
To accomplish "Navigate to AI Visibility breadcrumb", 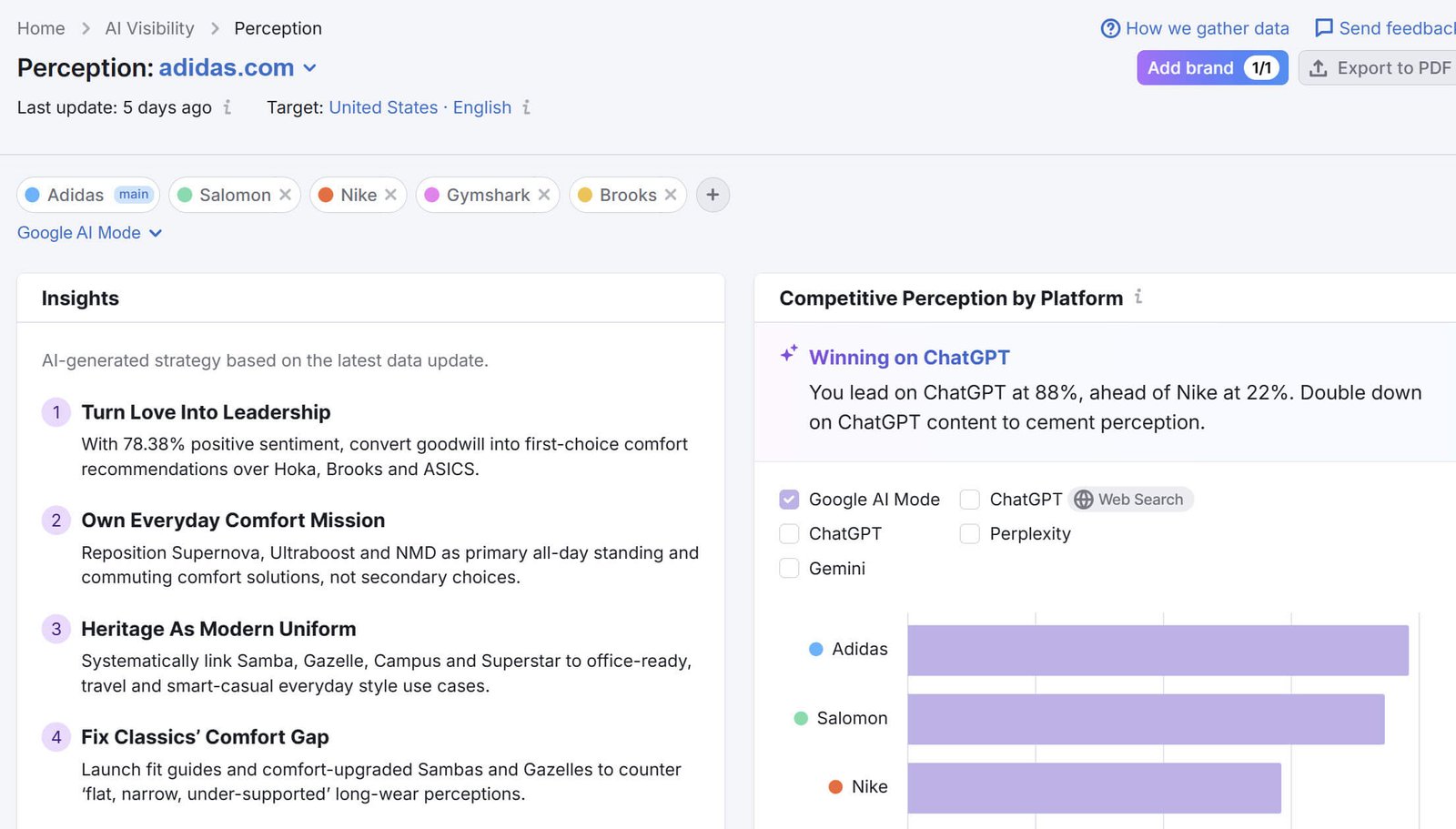I will pos(149,28).
